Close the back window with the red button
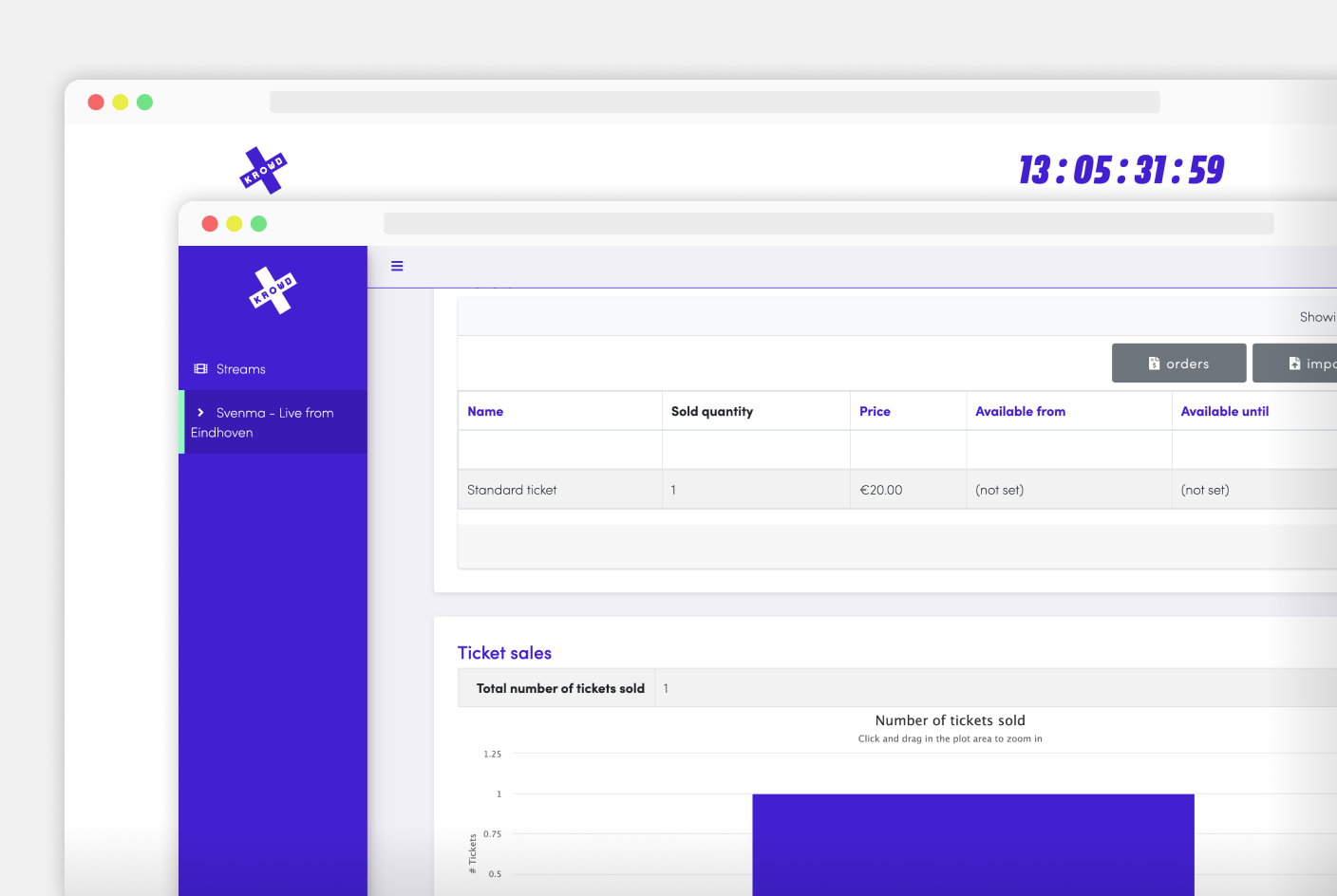The width and height of the screenshot is (1337, 896). tap(96, 102)
